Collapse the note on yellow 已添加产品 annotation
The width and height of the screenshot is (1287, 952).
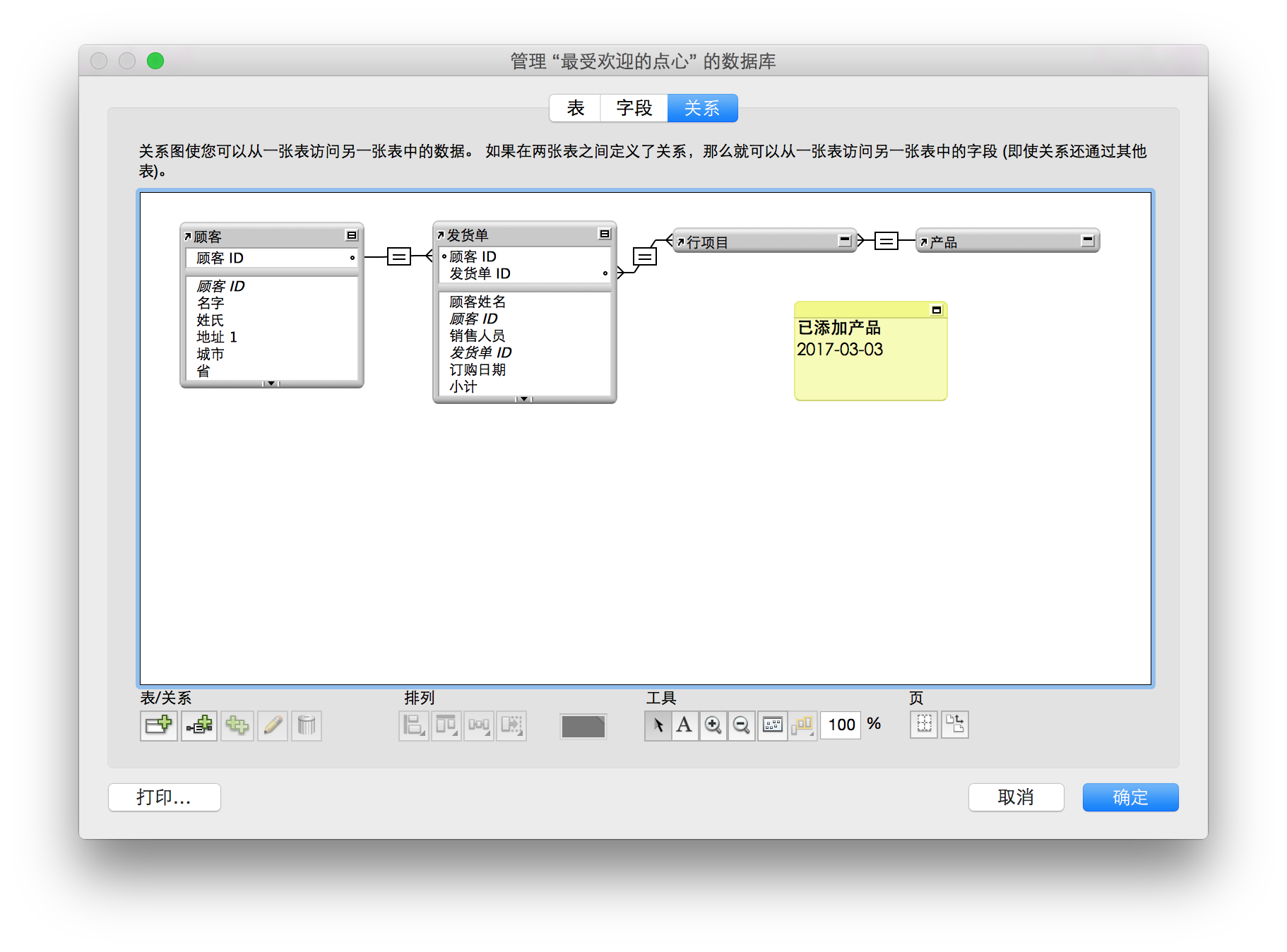[937, 309]
